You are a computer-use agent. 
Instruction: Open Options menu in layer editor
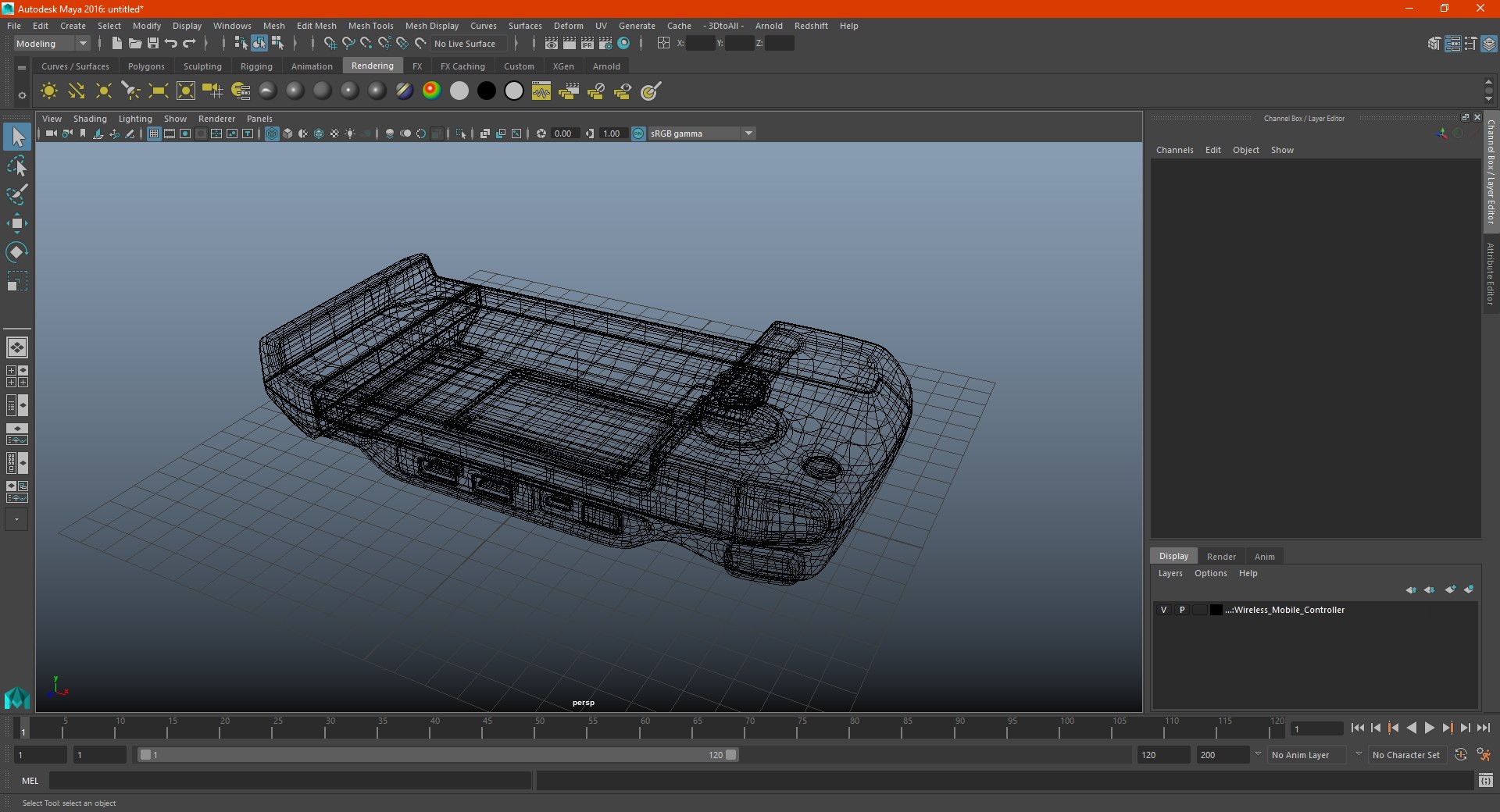[x=1210, y=573]
